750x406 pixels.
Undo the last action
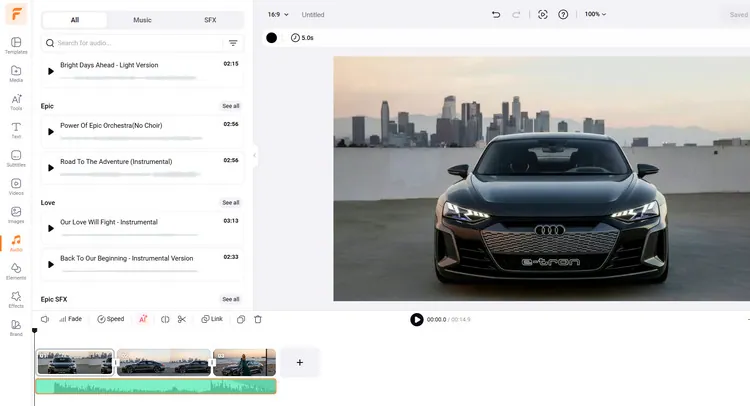tap(496, 14)
